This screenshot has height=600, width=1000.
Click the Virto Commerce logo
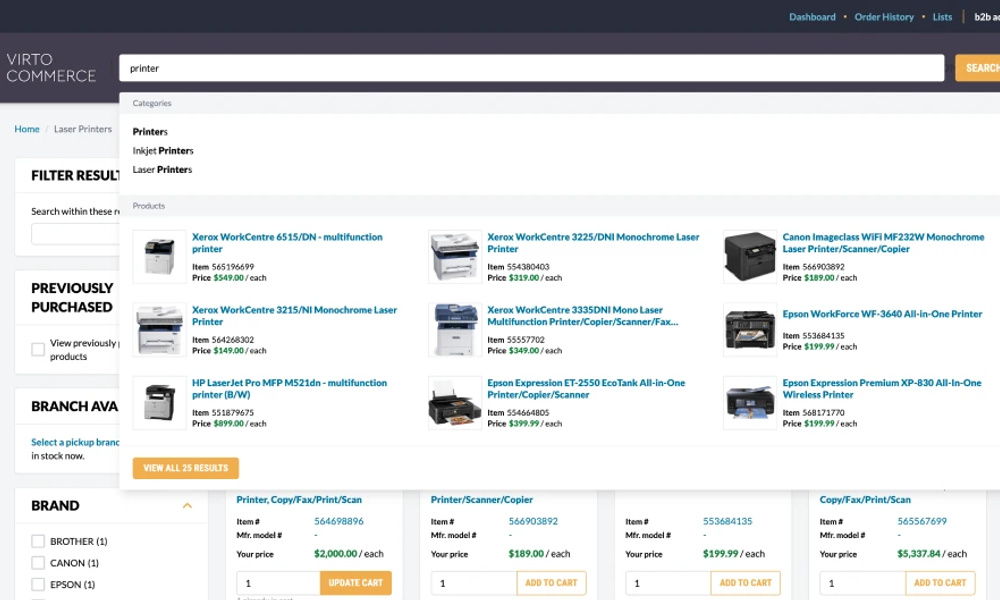coord(51,68)
